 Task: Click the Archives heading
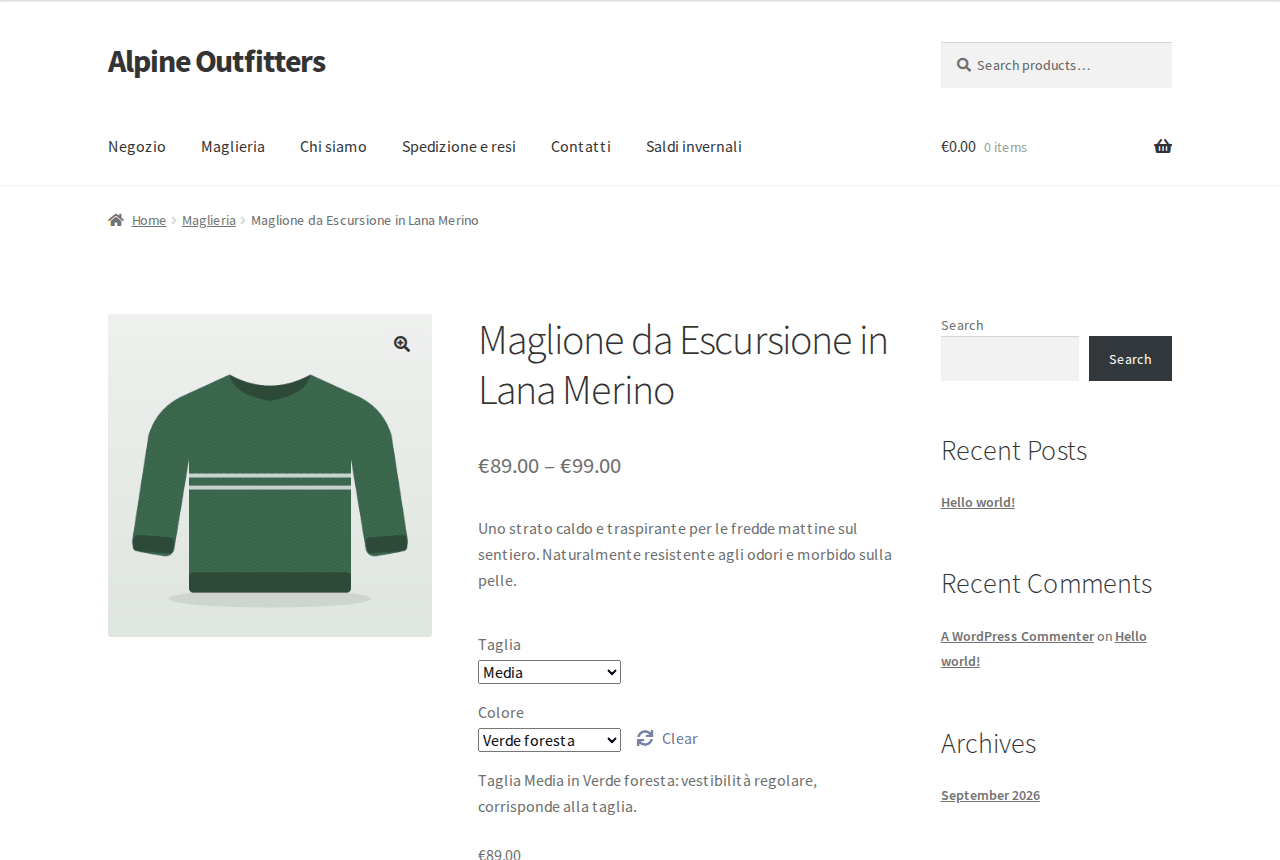pyautogui.click(x=988, y=743)
